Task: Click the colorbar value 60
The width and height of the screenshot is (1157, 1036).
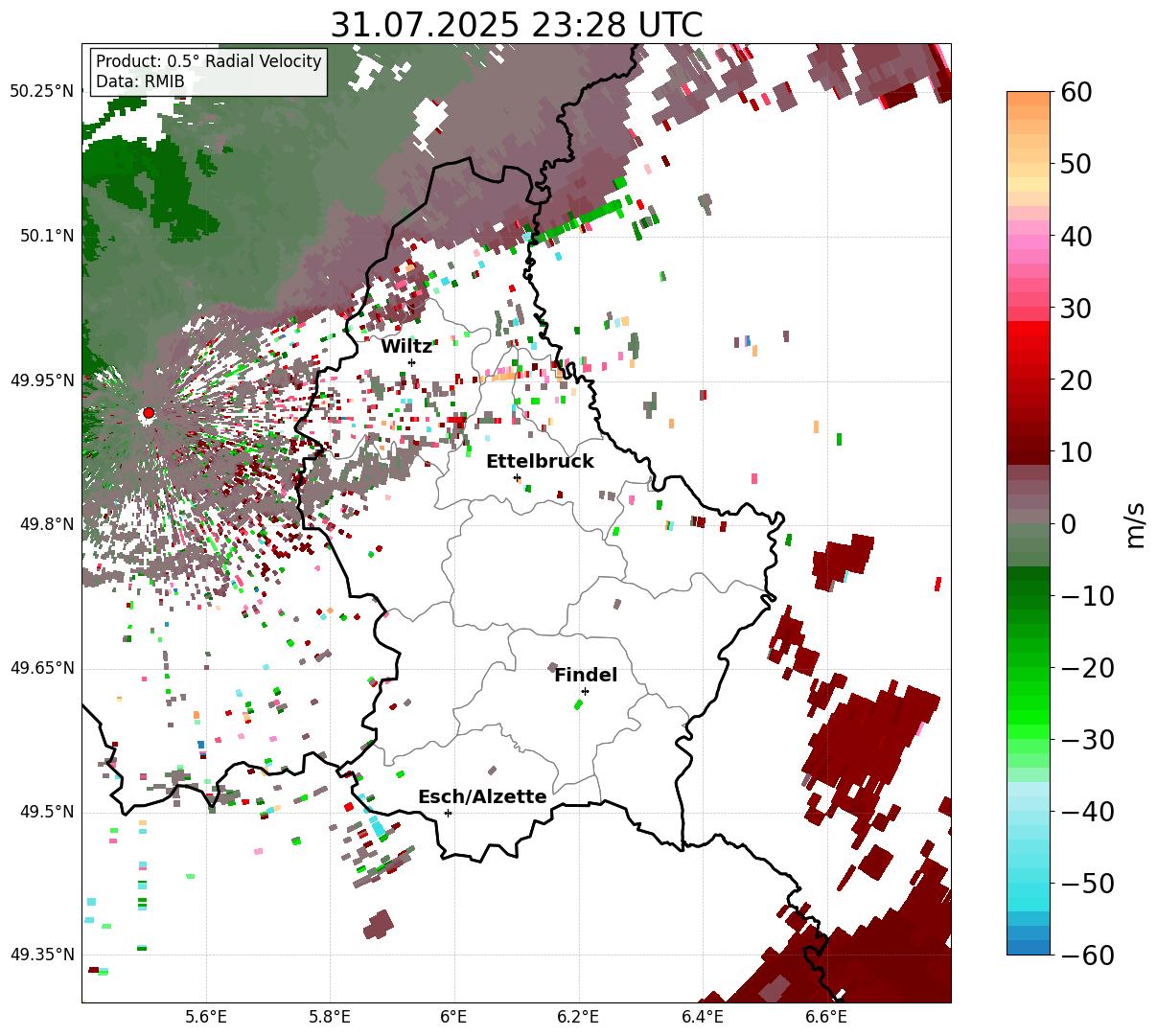Action: pos(1075,93)
